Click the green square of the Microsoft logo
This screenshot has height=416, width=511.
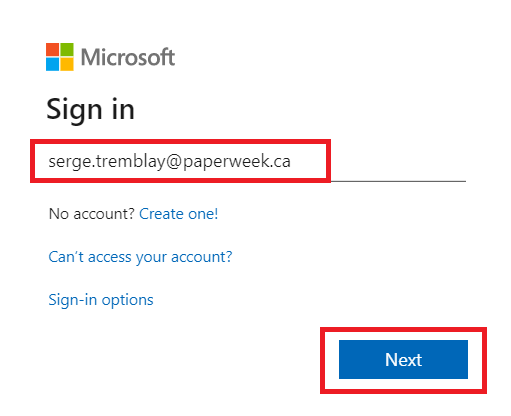pos(67,50)
